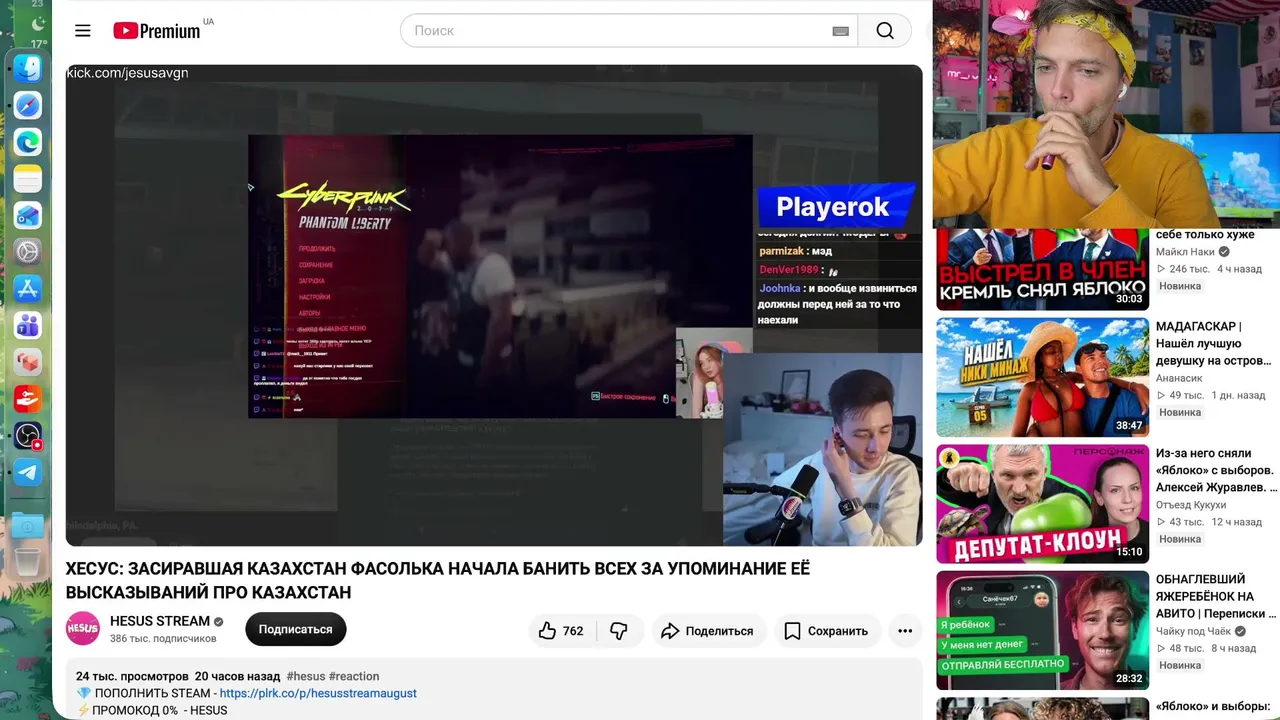Click the #hesus hashtag
This screenshot has height=720, width=1280.
(x=305, y=676)
